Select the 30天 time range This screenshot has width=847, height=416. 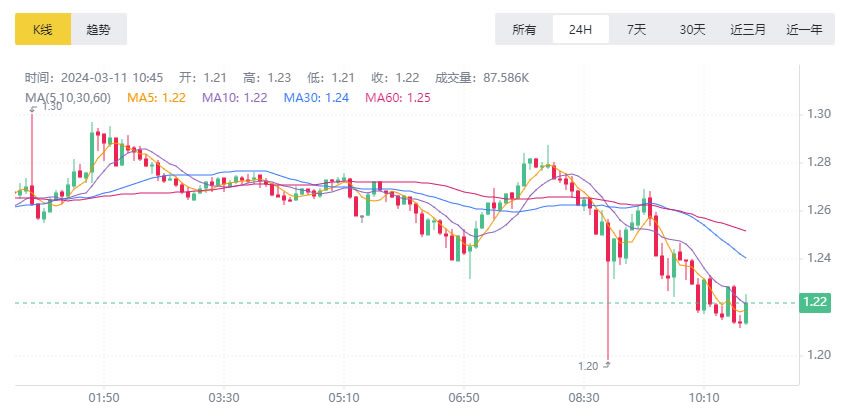[693, 29]
